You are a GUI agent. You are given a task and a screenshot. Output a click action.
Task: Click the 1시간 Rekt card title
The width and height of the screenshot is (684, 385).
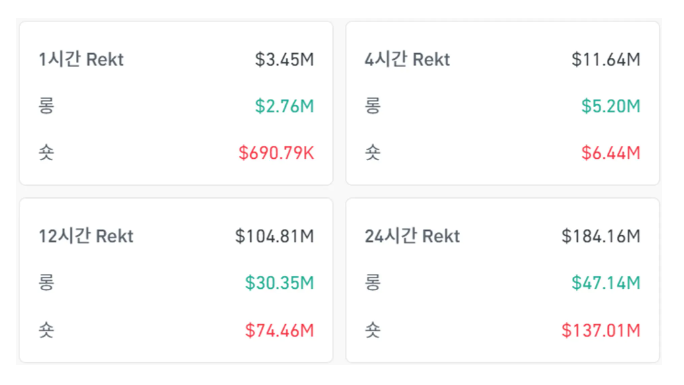click(81, 59)
